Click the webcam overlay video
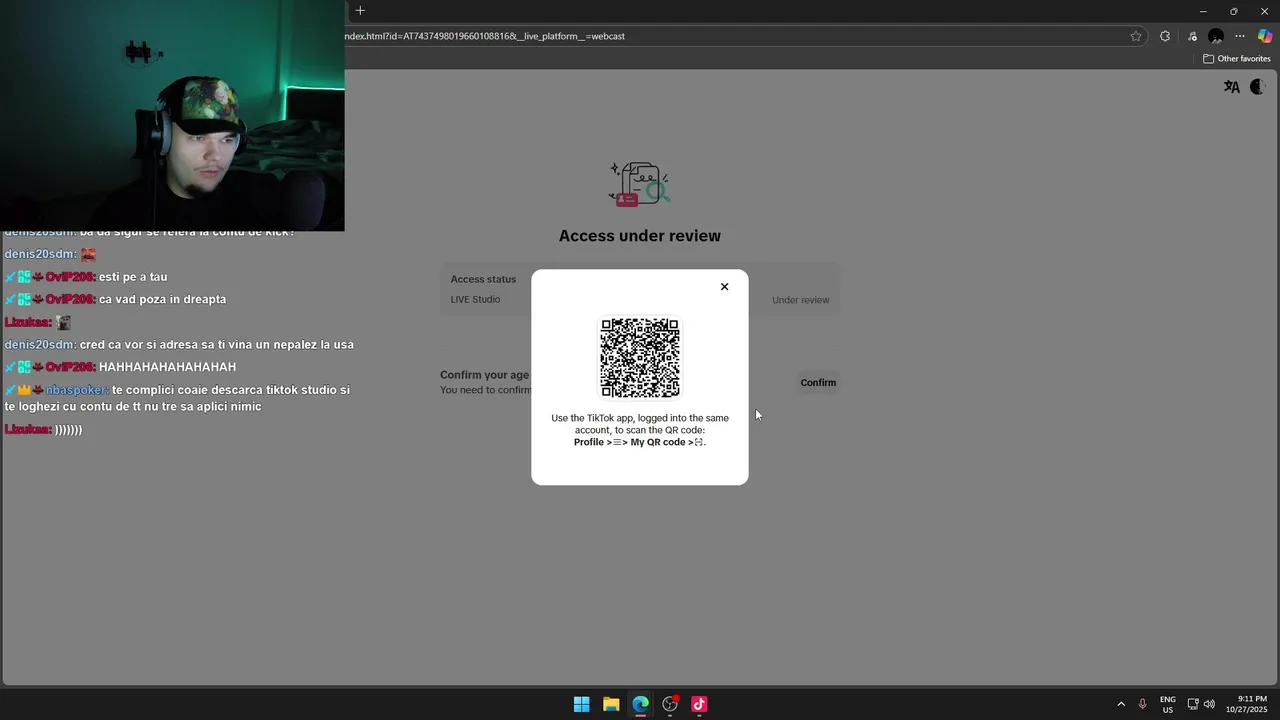The width and height of the screenshot is (1280, 720). [172, 115]
